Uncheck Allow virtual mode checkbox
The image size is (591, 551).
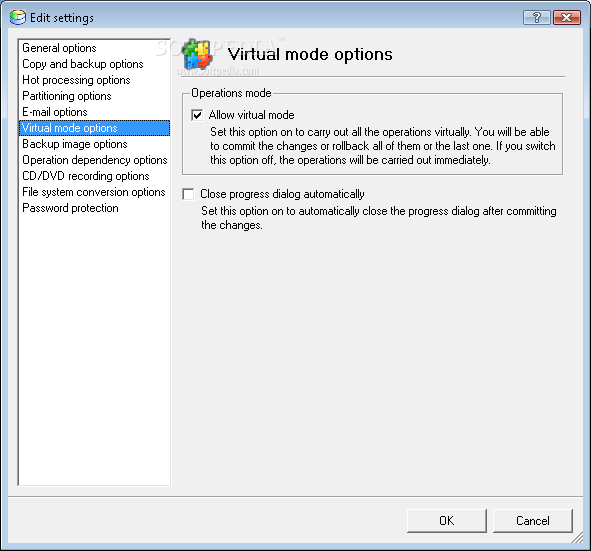pos(197,115)
